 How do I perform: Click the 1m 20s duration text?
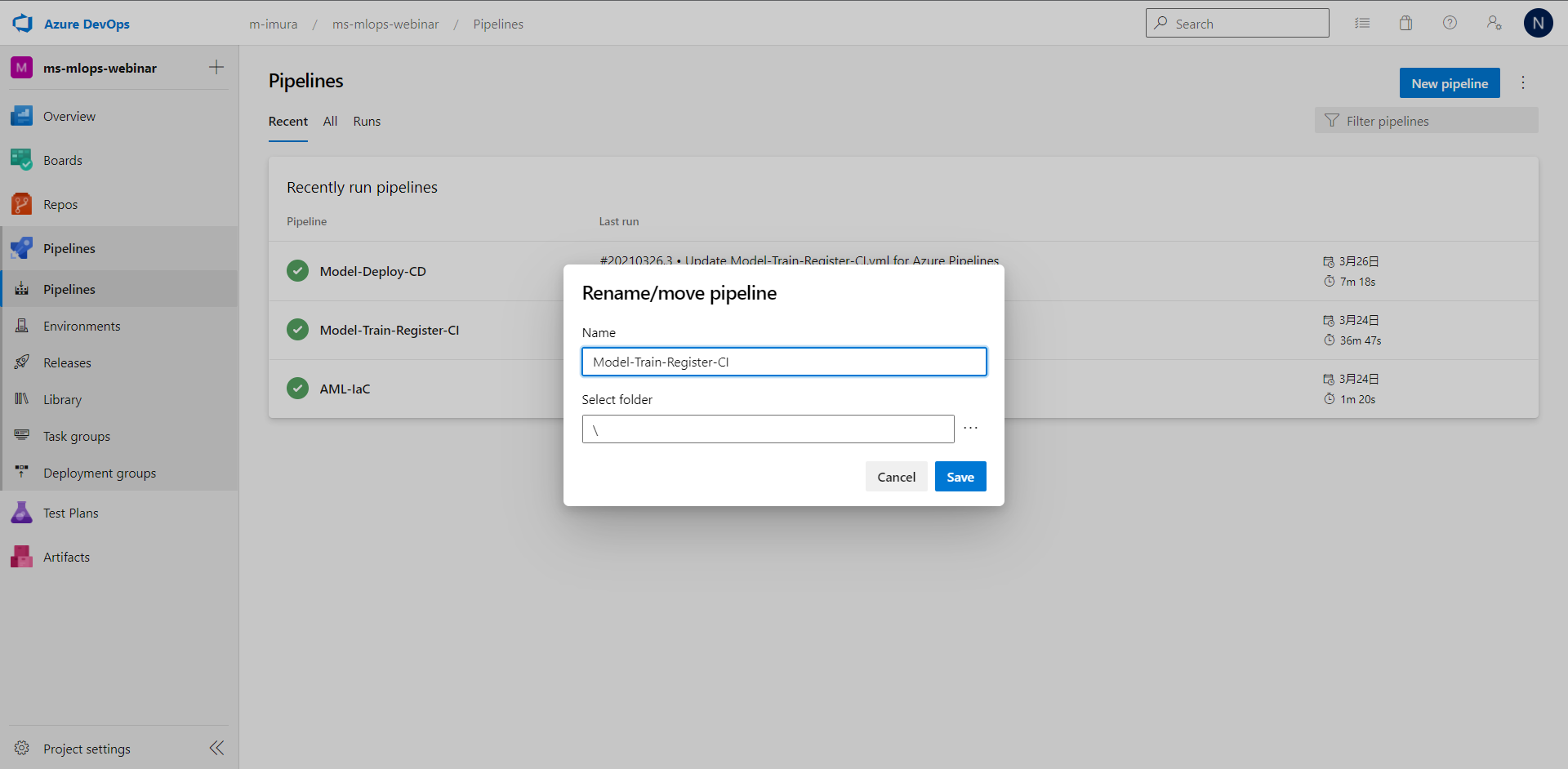click(1357, 399)
